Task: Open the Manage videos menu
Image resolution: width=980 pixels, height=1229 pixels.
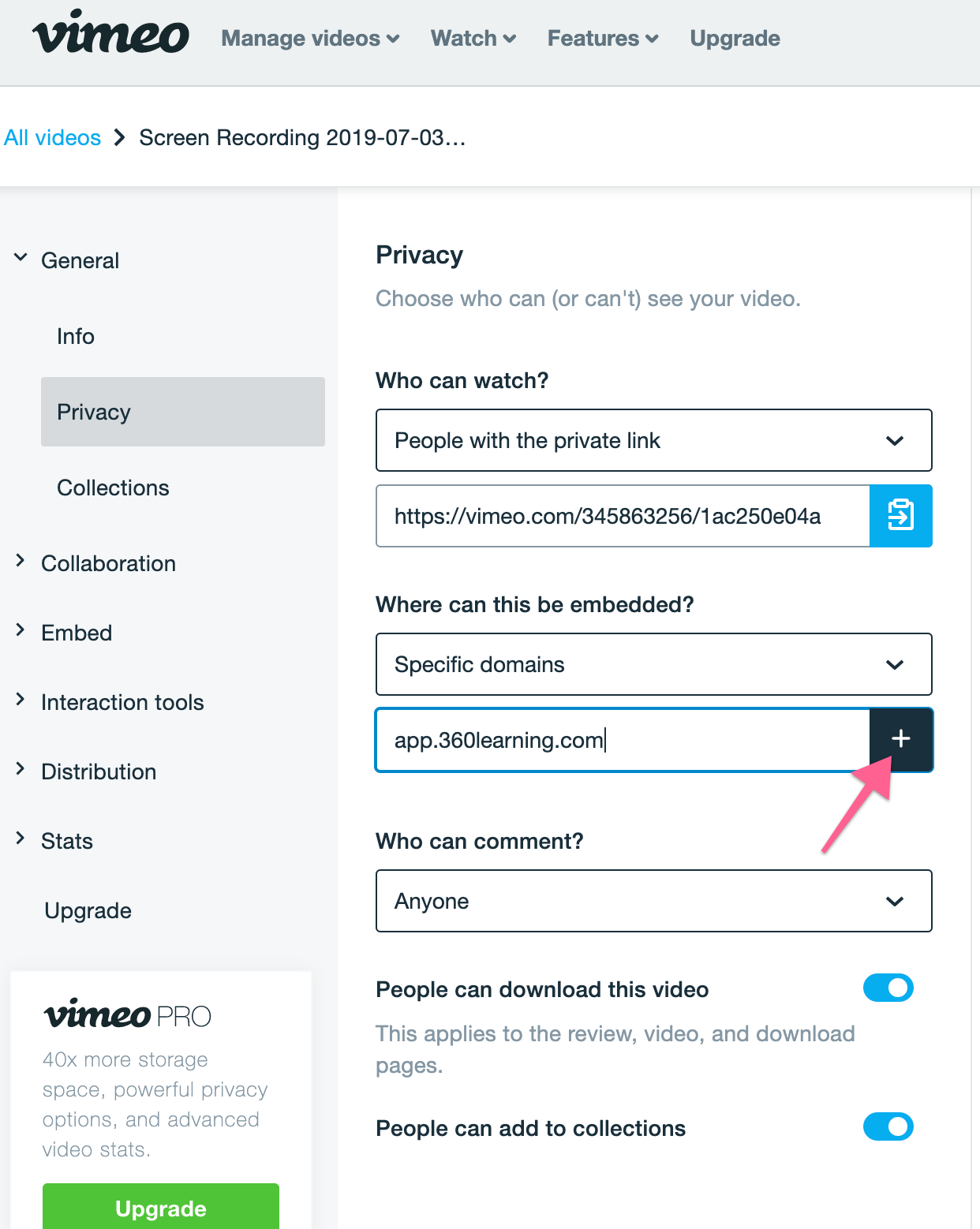Action: pyautogui.click(x=310, y=38)
